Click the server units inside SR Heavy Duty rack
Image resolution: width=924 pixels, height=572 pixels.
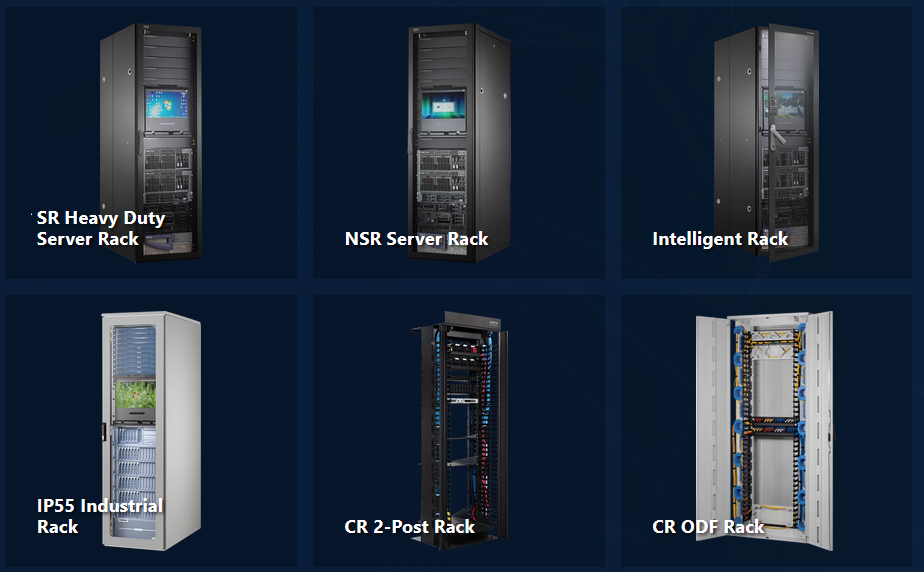pyautogui.click(x=169, y=171)
